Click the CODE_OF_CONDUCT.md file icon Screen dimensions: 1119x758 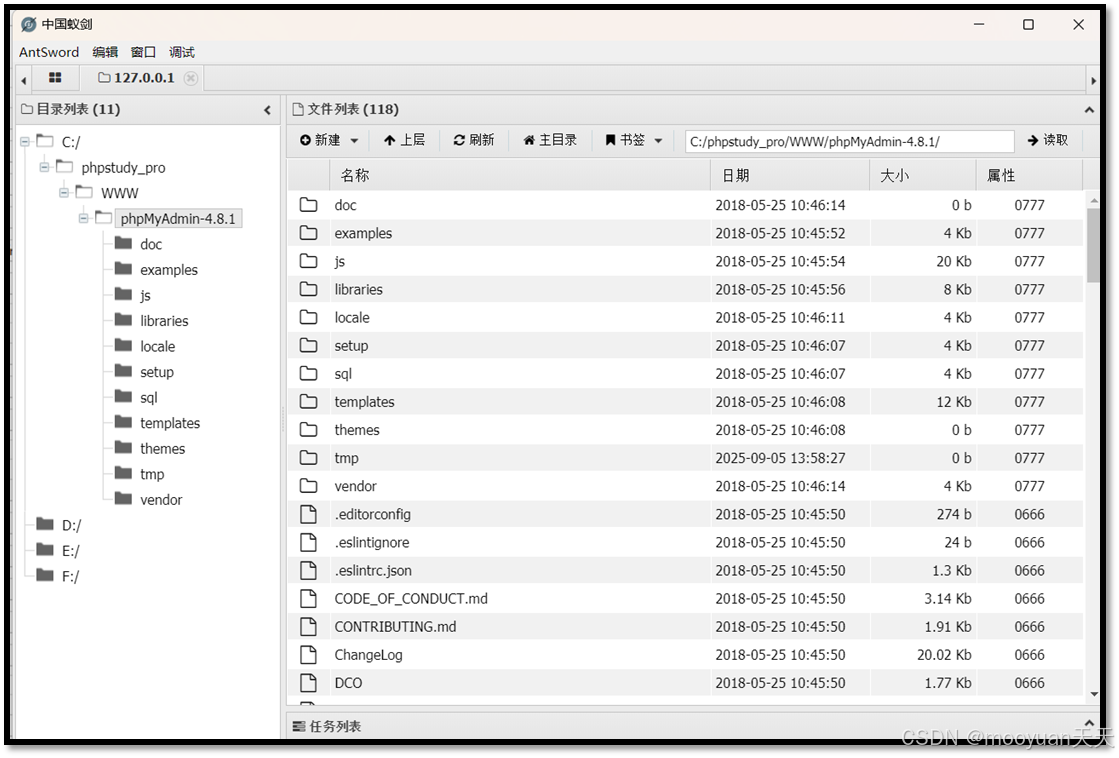pos(308,598)
